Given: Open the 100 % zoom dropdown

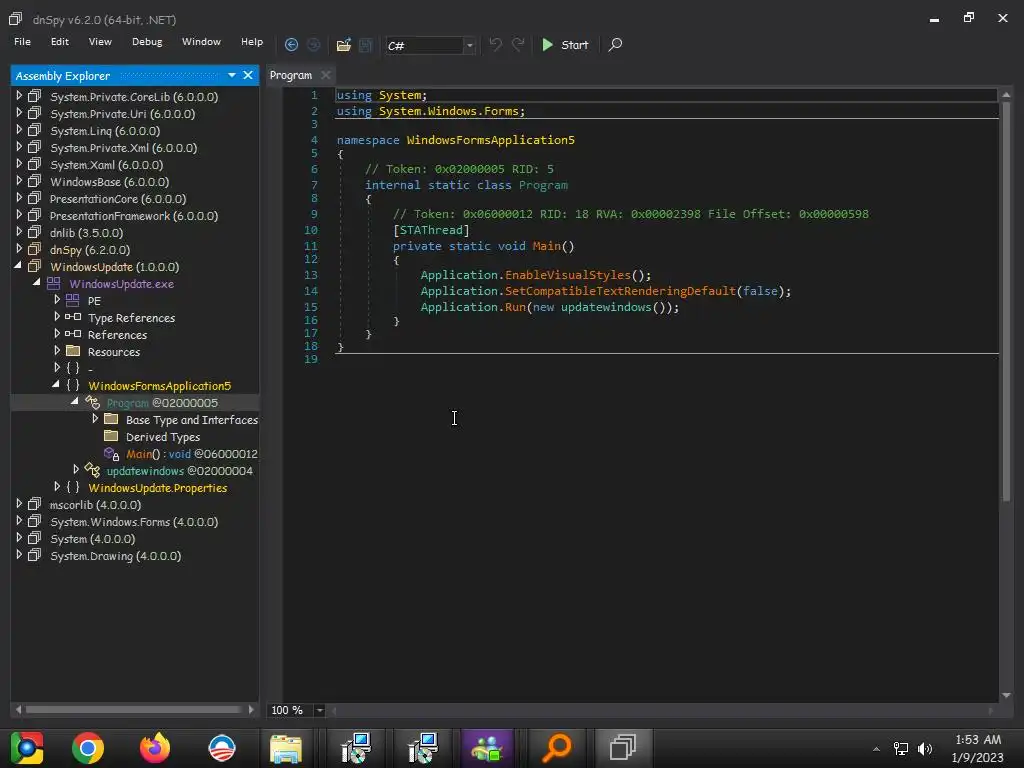Looking at the screenshot, I should click(319, 710).
